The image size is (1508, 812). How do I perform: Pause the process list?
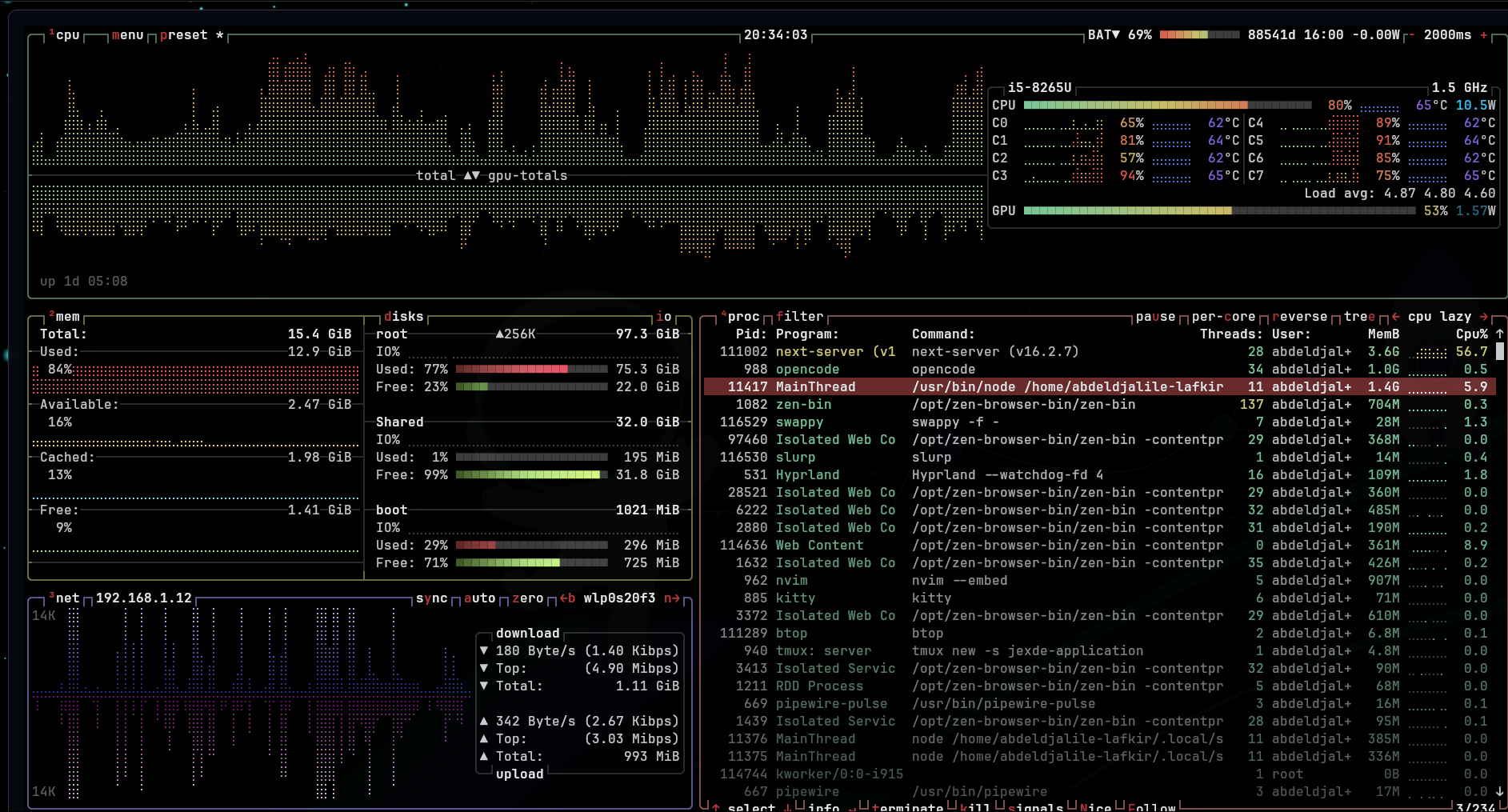1156,317
